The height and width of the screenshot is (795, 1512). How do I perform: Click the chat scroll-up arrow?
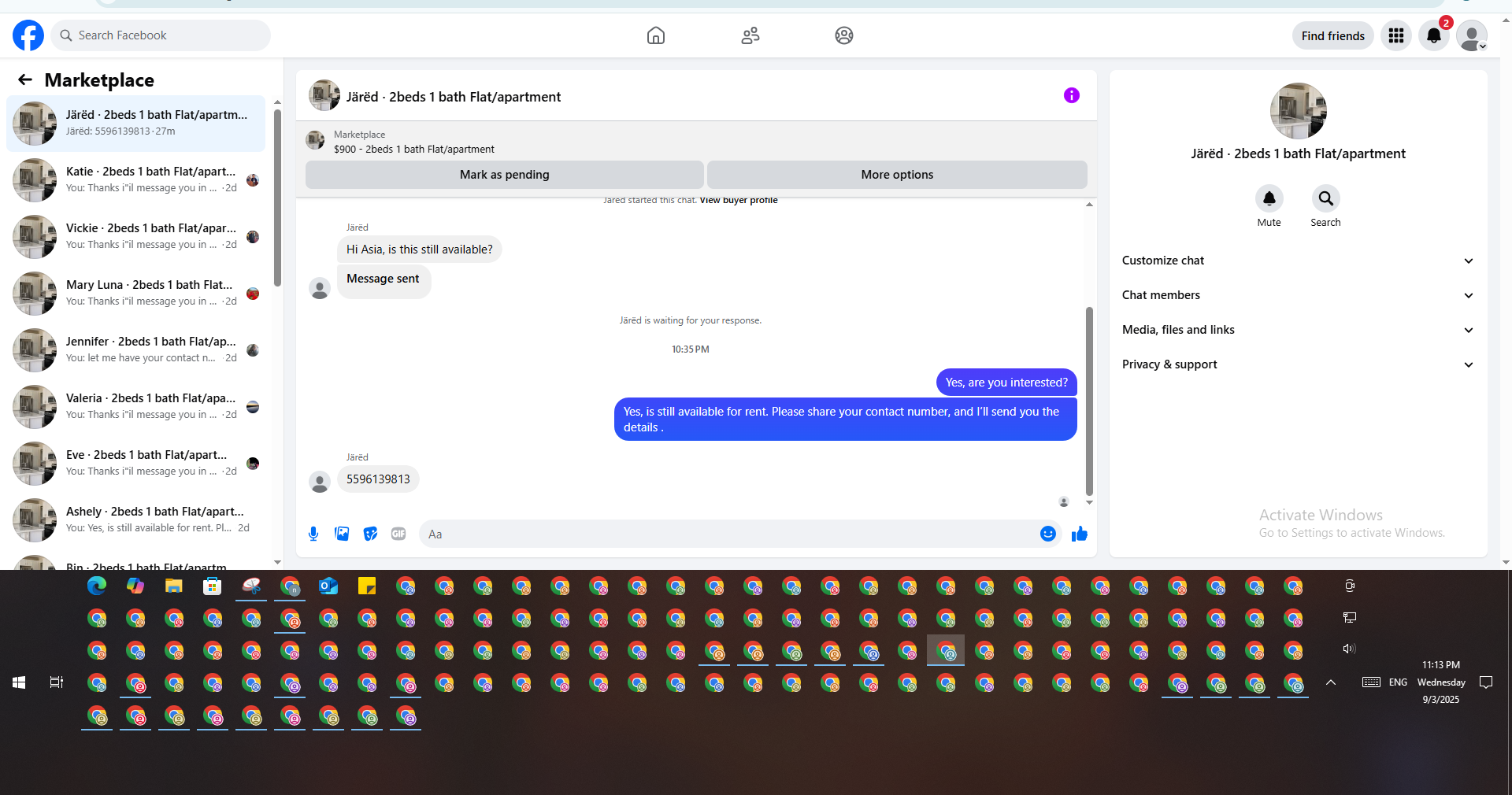[1089, 204]
